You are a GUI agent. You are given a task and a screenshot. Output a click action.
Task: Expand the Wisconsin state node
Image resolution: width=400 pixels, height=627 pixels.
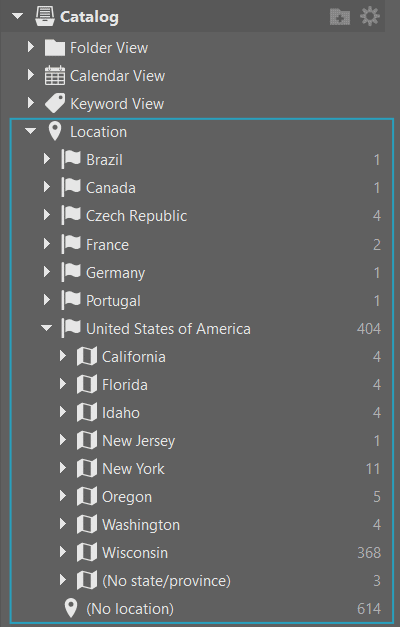(x=62, y=552)
